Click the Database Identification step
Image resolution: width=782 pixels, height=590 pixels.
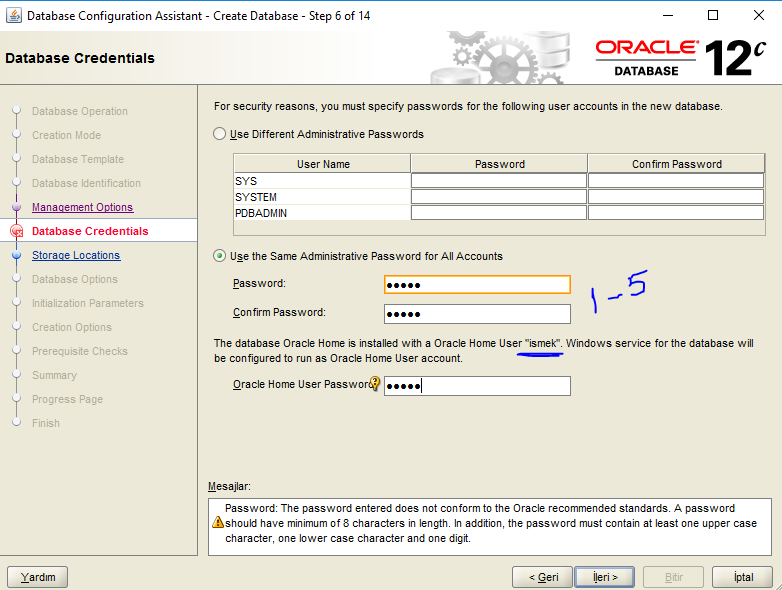(86, 183)
